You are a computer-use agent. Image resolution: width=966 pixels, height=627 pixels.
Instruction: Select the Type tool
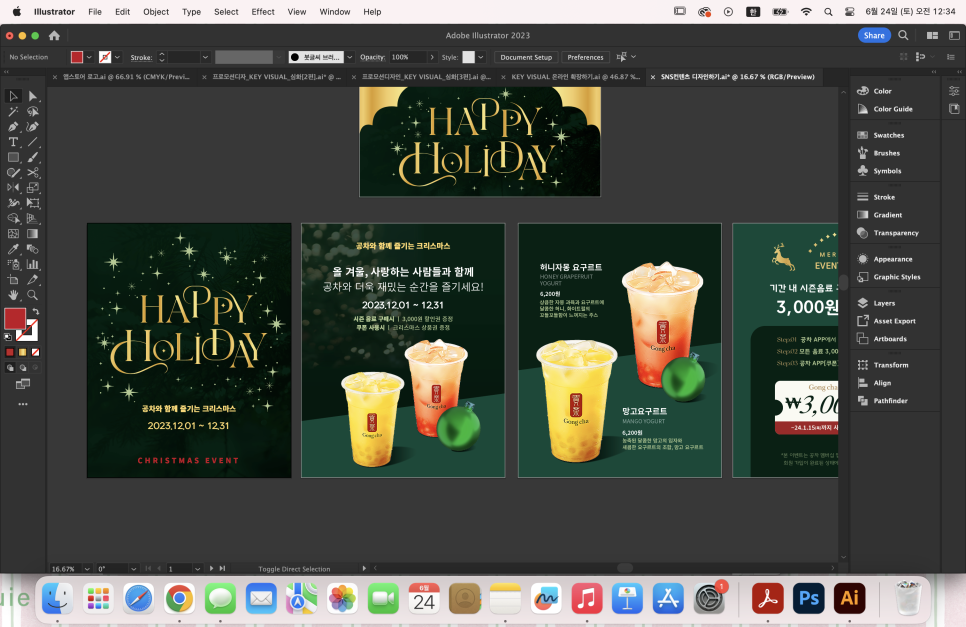pos(13,142)
